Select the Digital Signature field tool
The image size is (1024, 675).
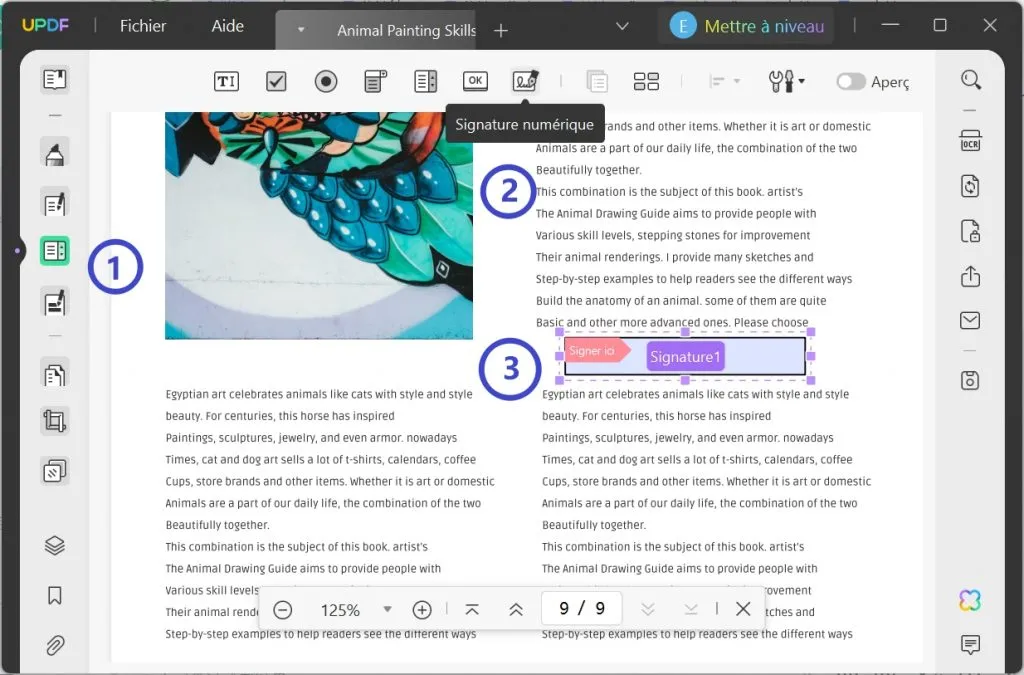[x=525, y=81]
